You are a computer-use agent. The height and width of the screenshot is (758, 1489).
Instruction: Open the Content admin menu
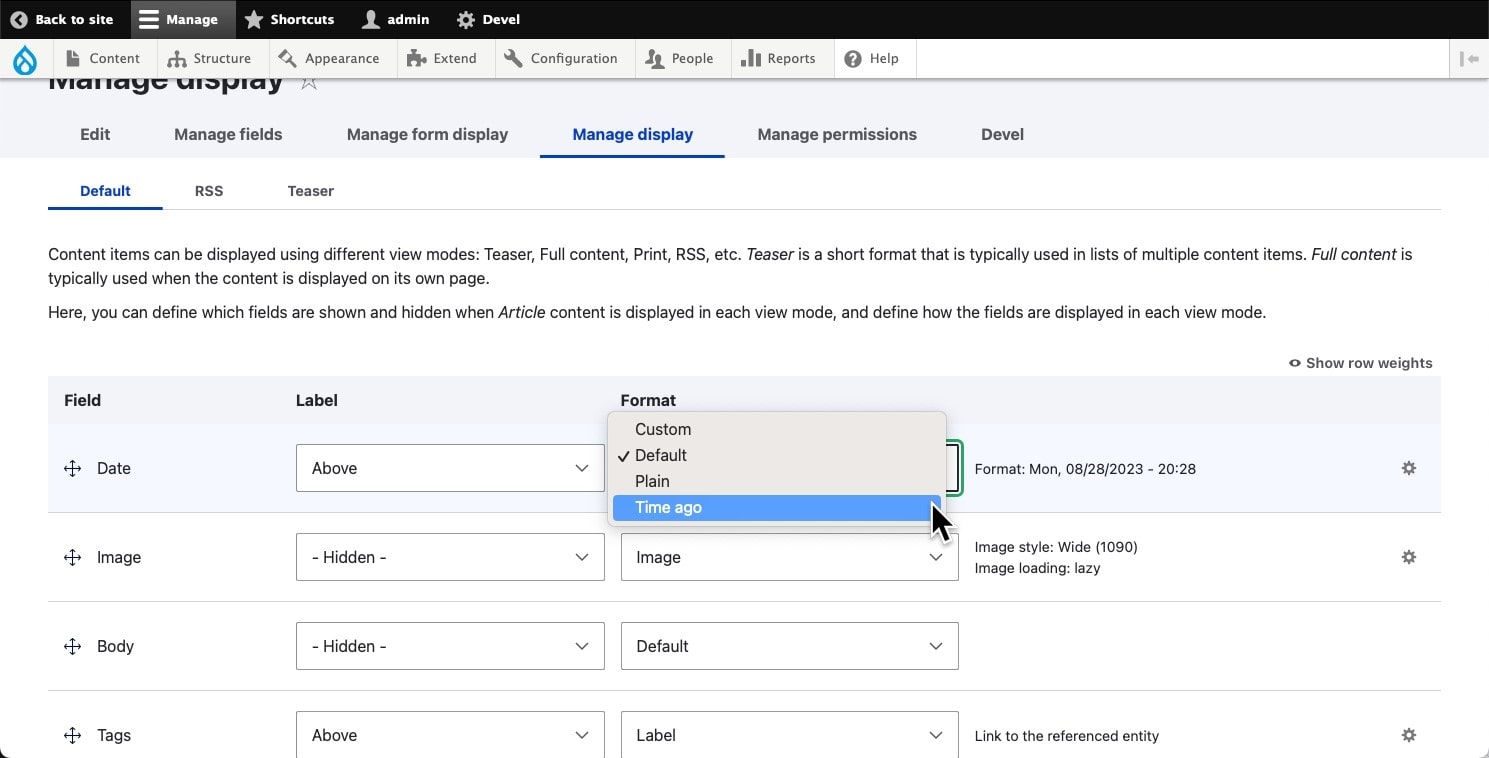coord(103,59)
